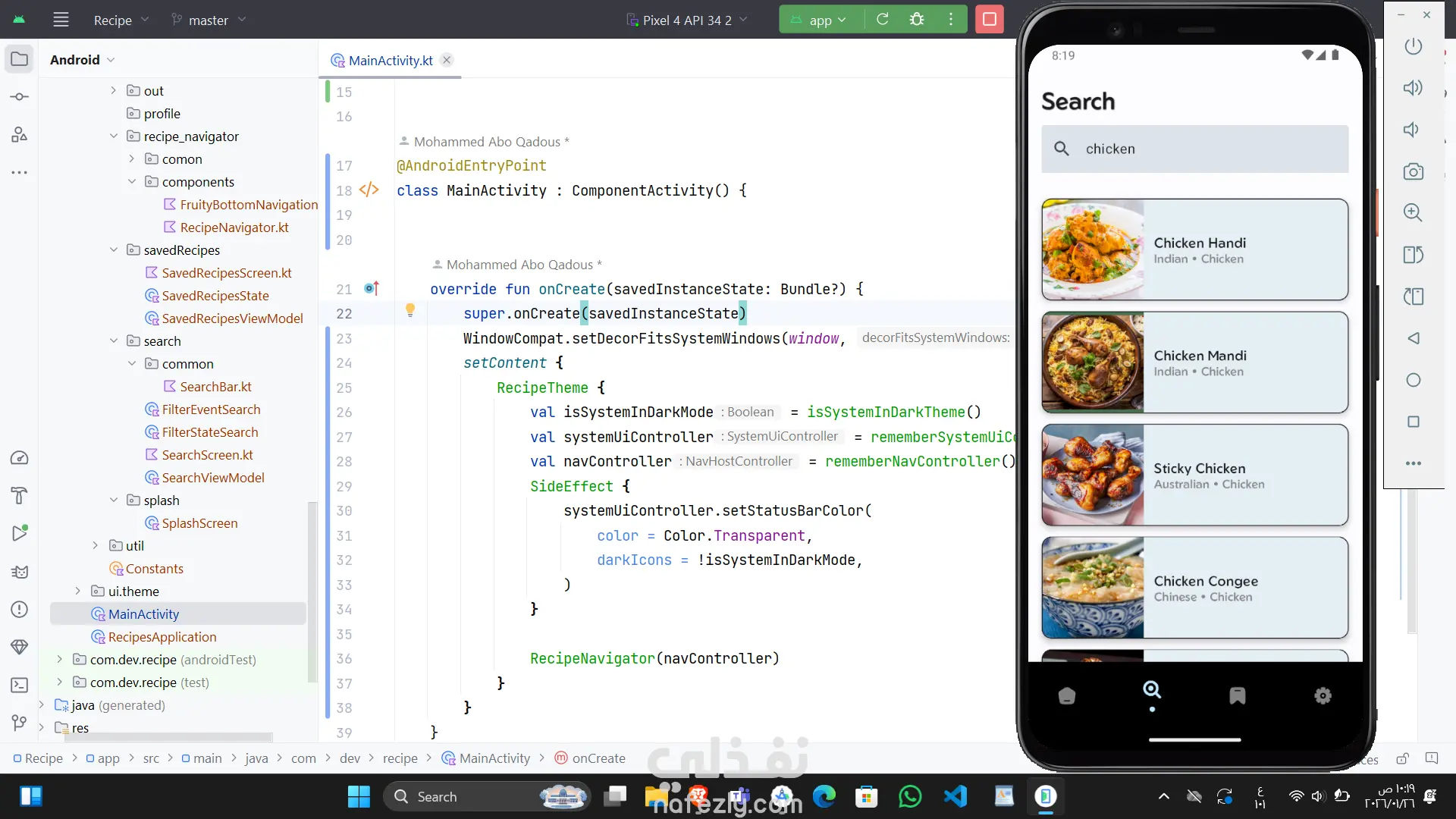Image resolution: width=1456 pixels, height=819 pixels.
Task: Open the Pixel 4 API 34 device dropdown
Action: (x=687, y=20)
